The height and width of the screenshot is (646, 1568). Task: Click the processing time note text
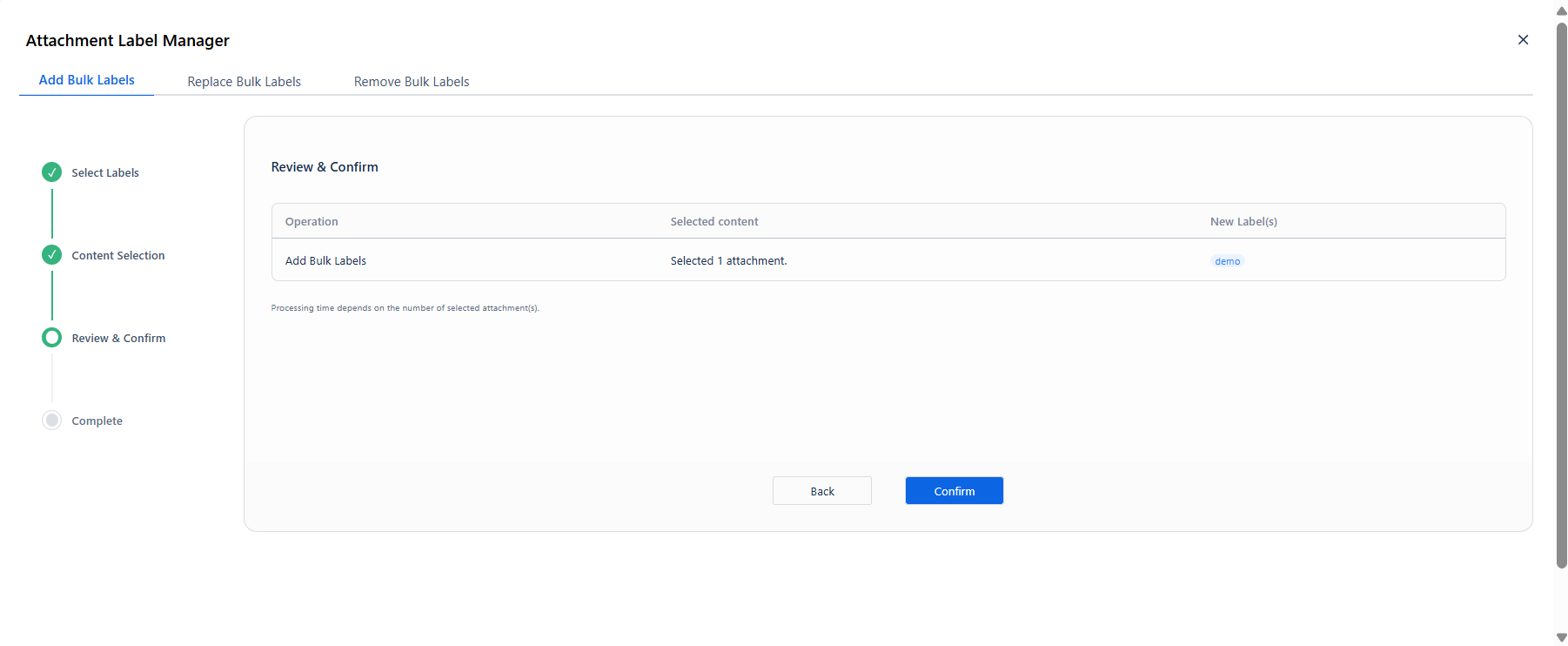[405, 308]
